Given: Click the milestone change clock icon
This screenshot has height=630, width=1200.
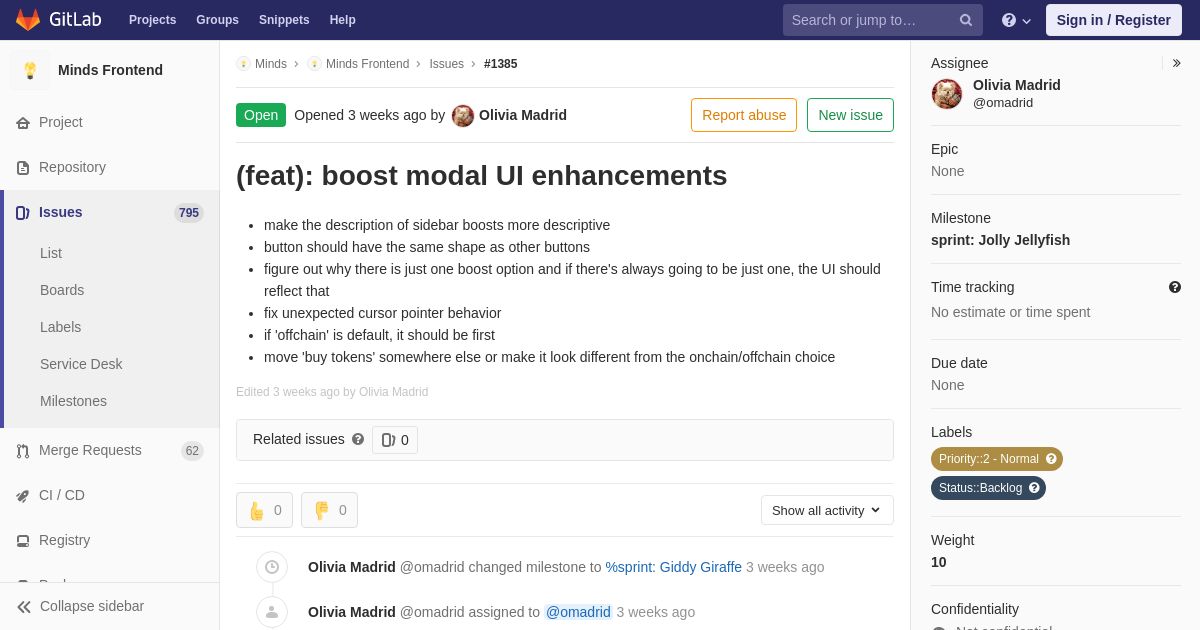Looking at the screenshot, I should pyautogui.click(x=272, y=567).
